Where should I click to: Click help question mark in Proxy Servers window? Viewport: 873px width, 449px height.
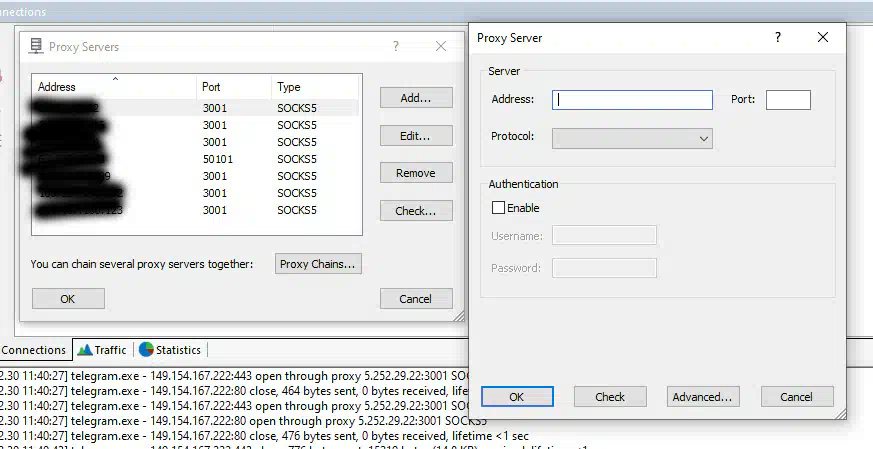coord(396,46)
